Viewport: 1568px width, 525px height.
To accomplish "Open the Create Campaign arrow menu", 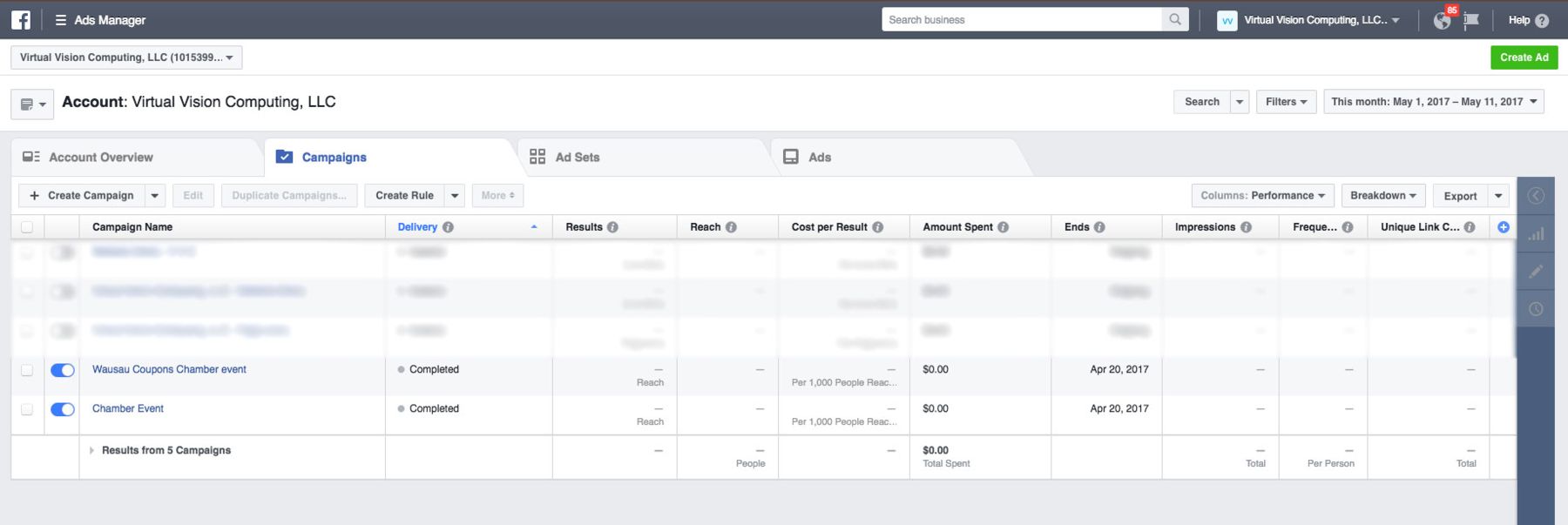I will pyautogui.click(x=154, y=196).
